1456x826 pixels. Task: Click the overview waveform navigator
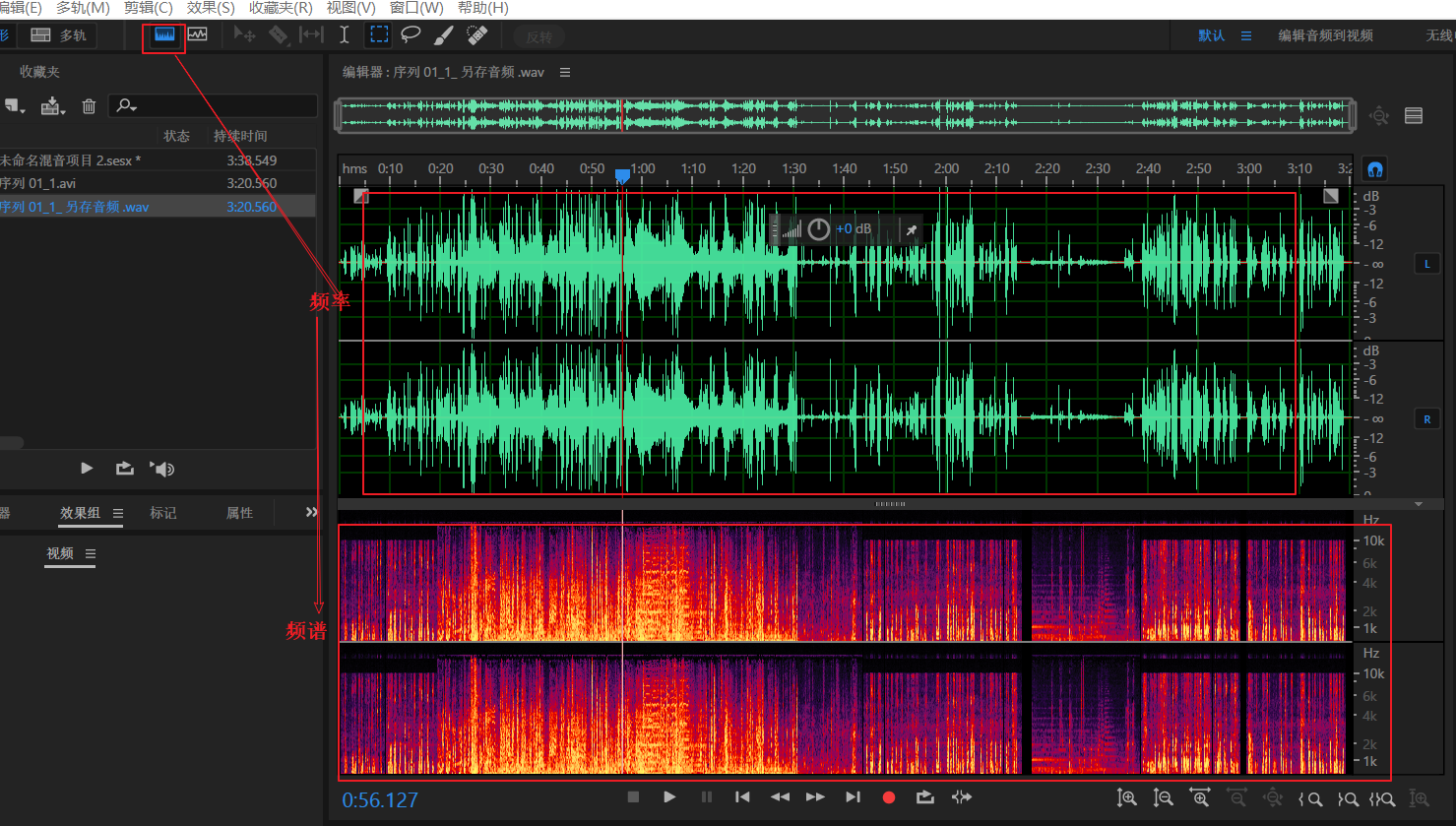pos(846,115)
